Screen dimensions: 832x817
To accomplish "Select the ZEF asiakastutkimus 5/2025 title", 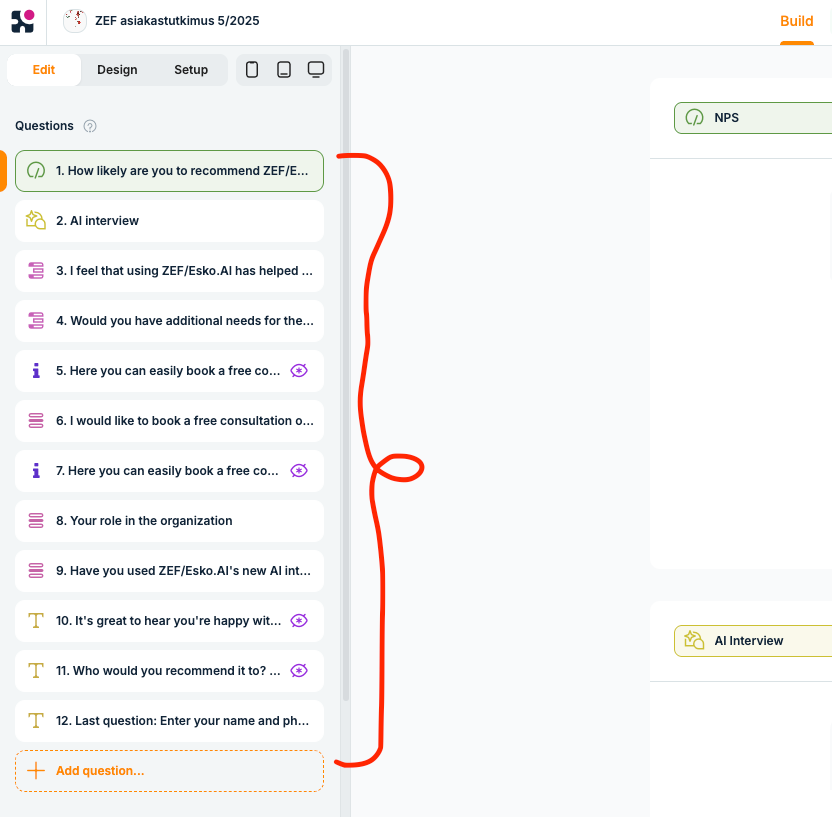I will (x=177, y=21).
